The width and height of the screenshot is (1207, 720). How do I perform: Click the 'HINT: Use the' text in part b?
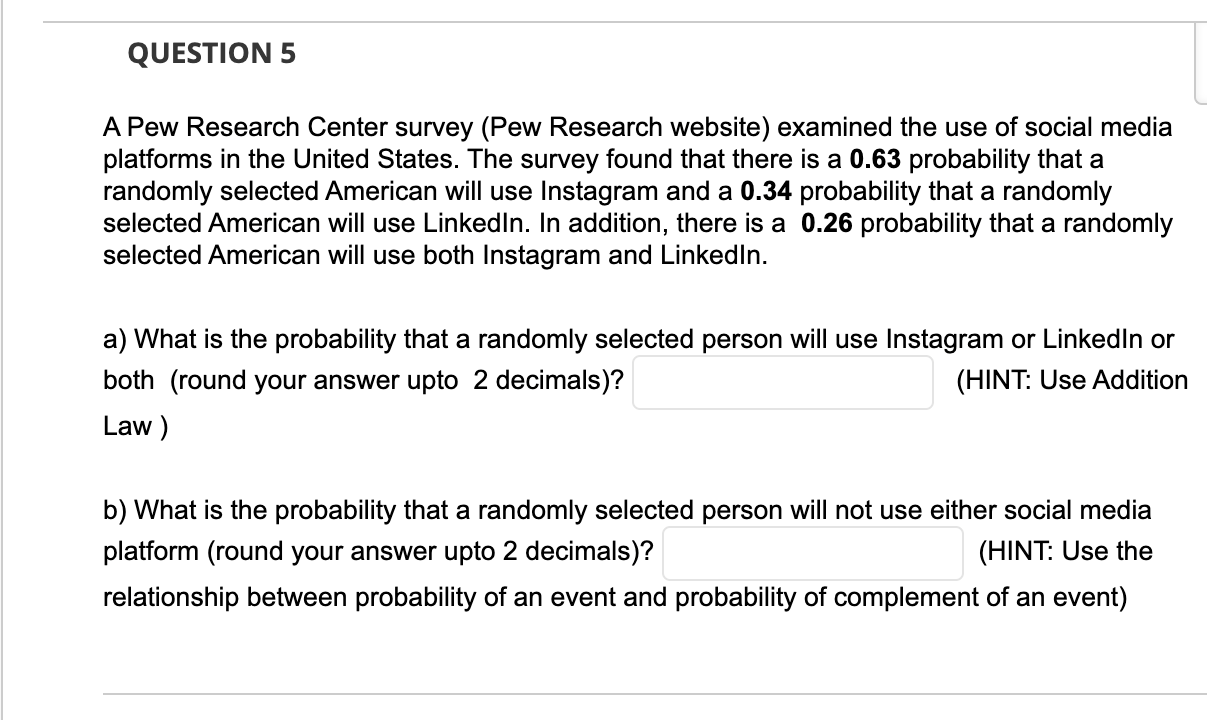[x=1066, y=551]
